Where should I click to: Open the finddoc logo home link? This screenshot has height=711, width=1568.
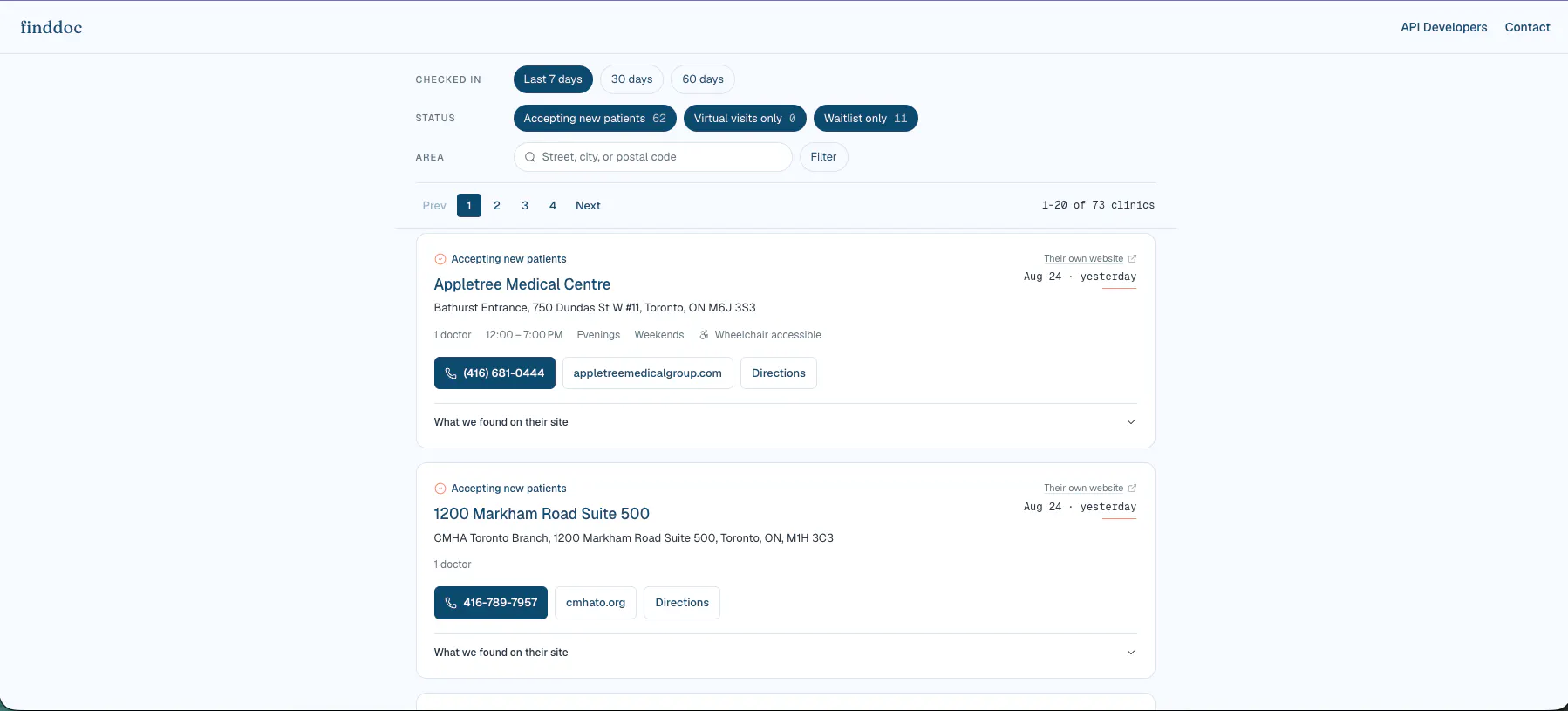click(x=51, y=27)
